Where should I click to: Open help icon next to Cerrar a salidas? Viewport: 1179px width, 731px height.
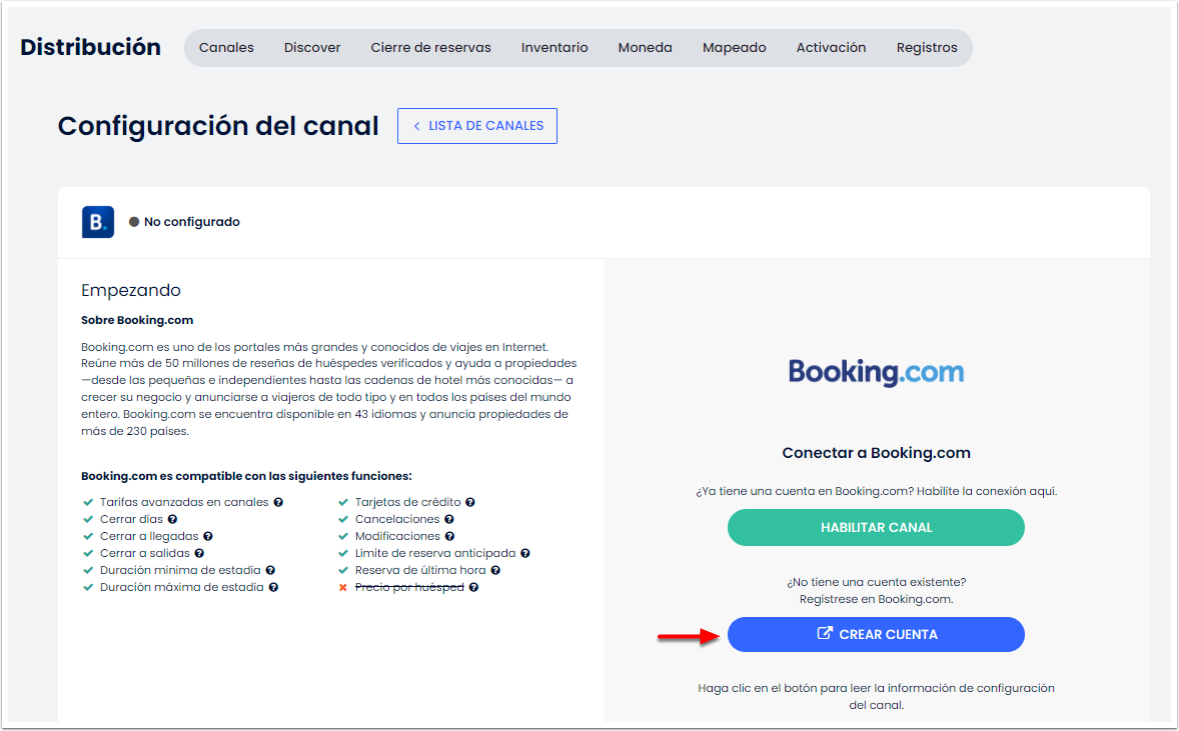pos(199,554)
